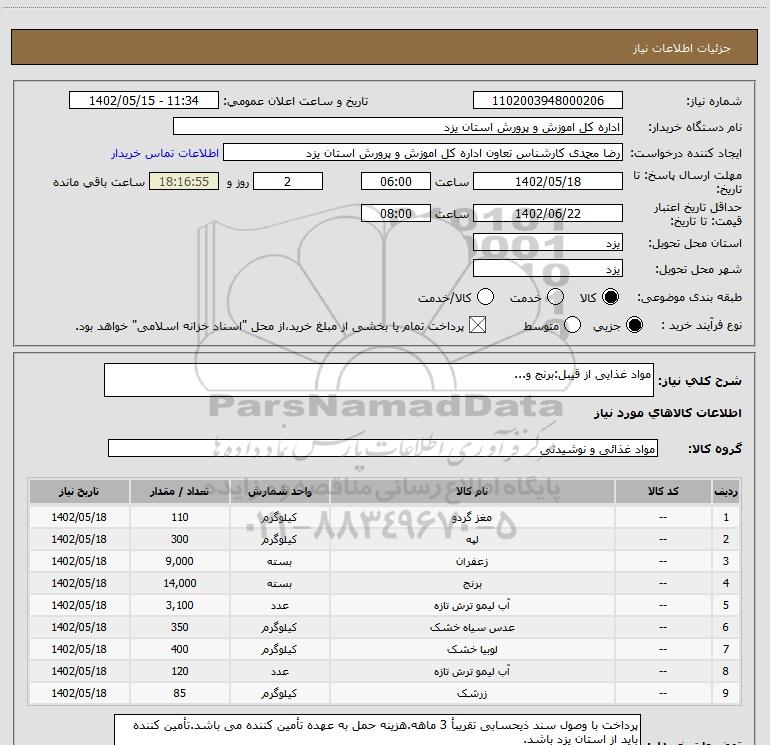This screenshot has width=770, height=745.
Task: Select the لوبیا خشک item name
Action: pos(472,649)
